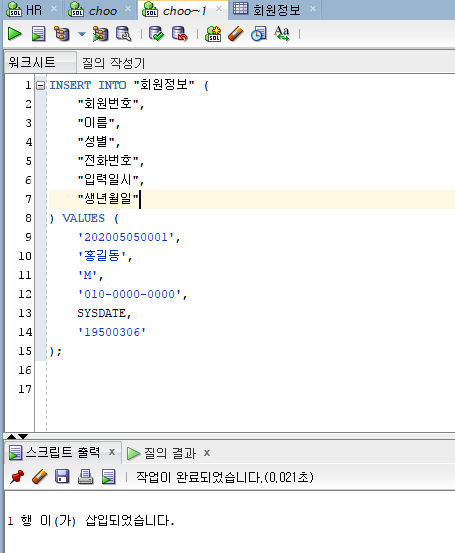Click the "생년월일" column on line 7
Viewport: 455px width, 553px height.
[x=108, y=199]
